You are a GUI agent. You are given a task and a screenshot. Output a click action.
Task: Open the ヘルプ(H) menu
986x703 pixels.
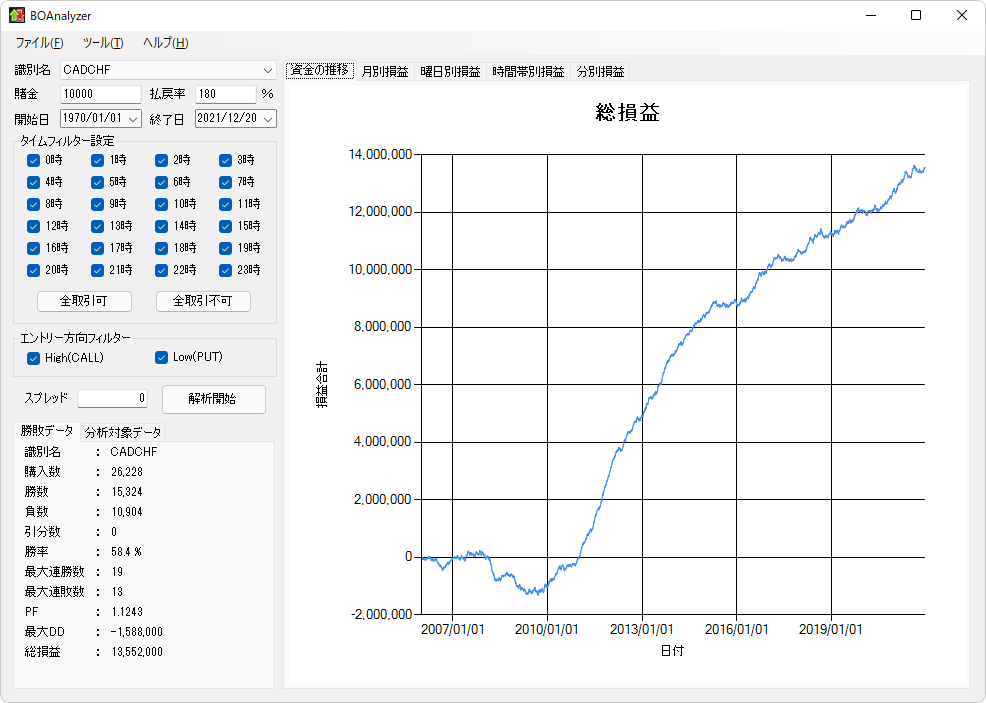click(165, 43)
